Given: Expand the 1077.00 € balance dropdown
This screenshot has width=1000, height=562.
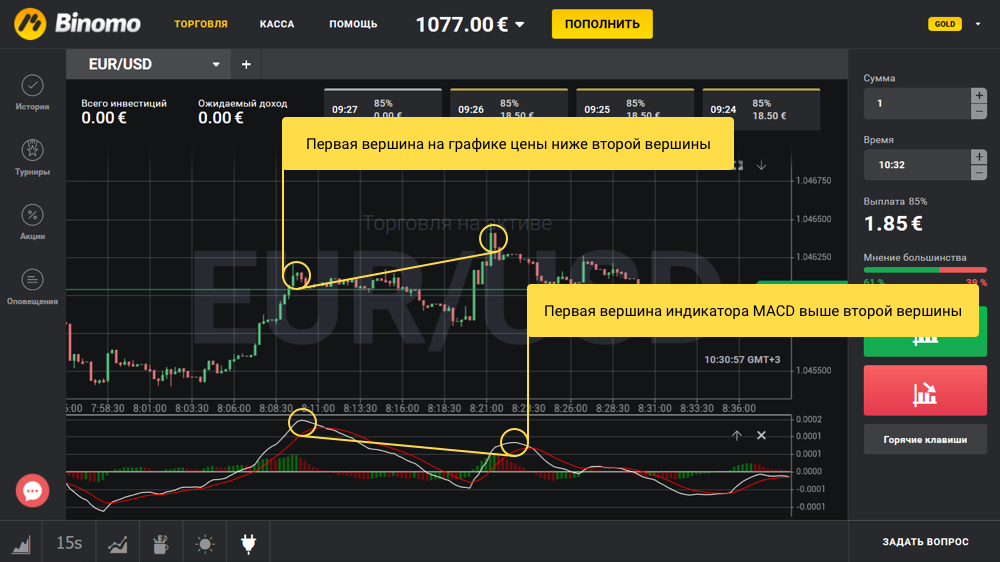Looking at the screenshot, I should point(520,25).
